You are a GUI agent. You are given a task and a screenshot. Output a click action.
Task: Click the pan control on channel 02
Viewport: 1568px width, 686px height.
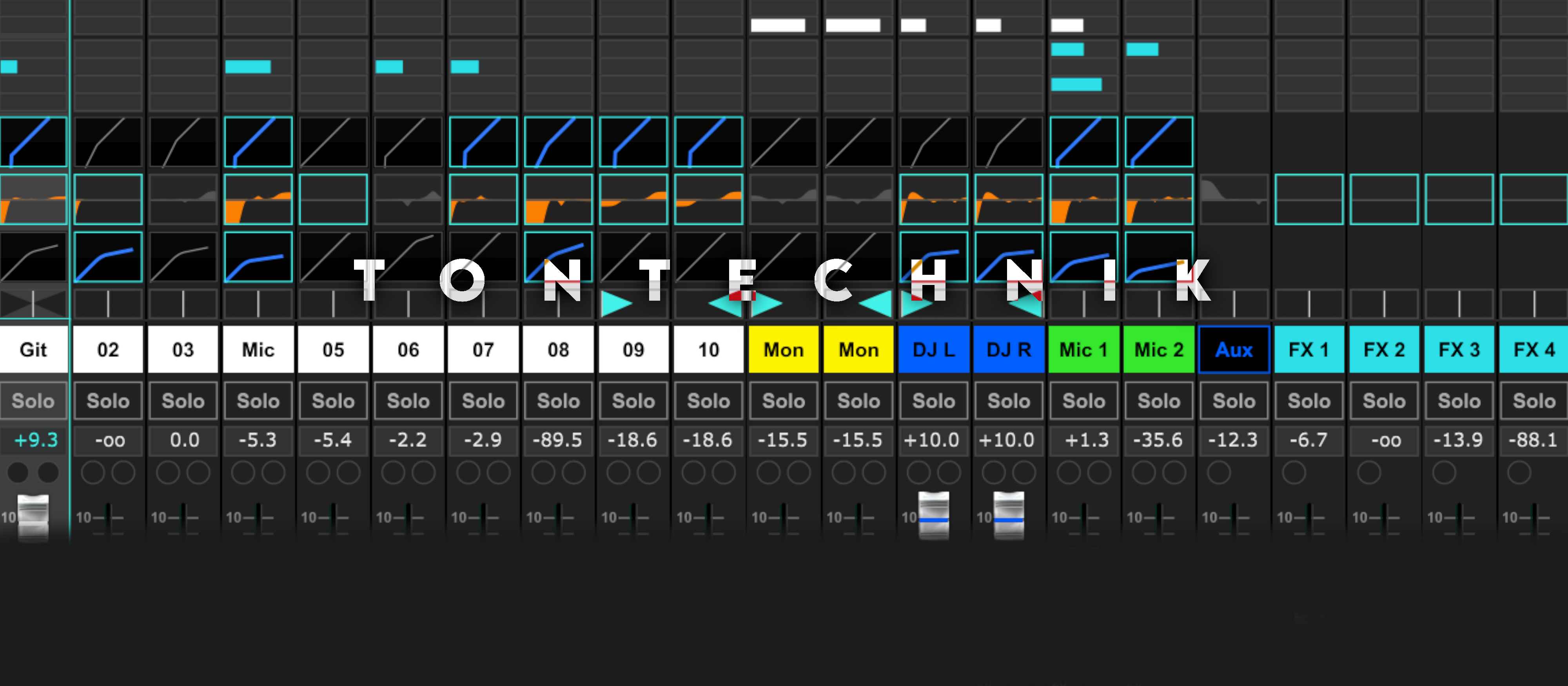click(x=108, y=304)
